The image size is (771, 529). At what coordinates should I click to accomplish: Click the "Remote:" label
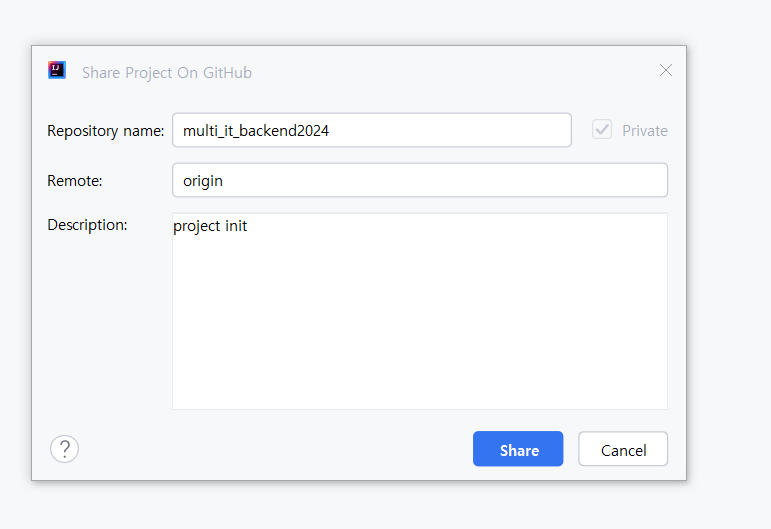[75, 181]
